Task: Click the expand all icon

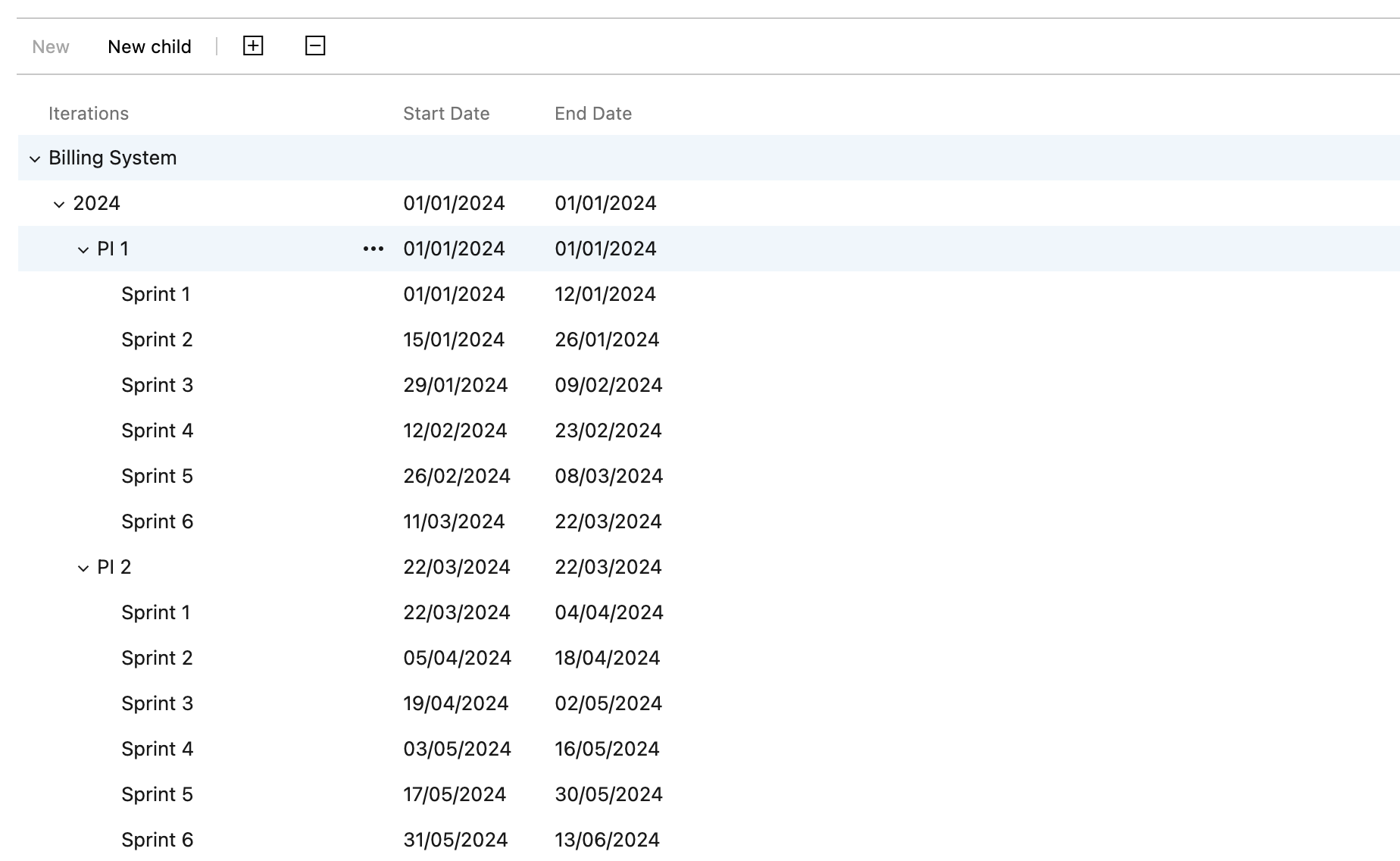Action: (253, 45)
